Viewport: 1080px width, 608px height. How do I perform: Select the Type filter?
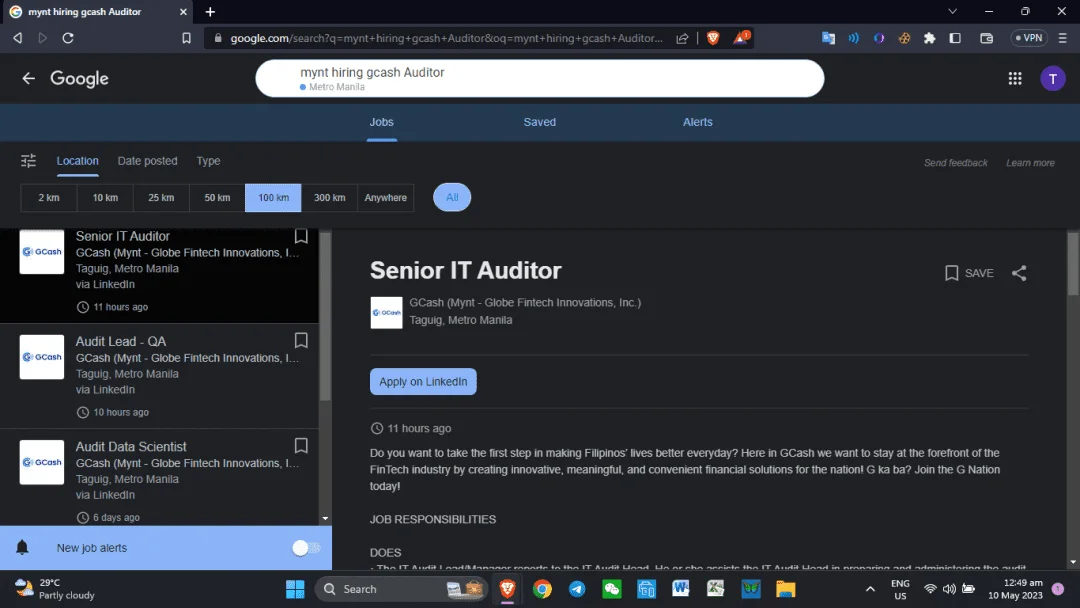208,161
